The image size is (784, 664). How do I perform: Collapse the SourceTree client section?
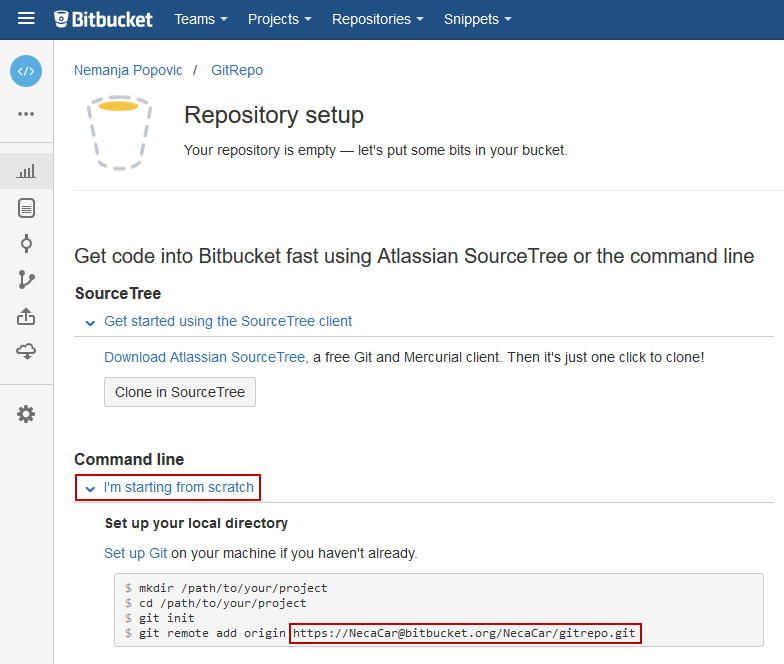(x=227, y=321)
